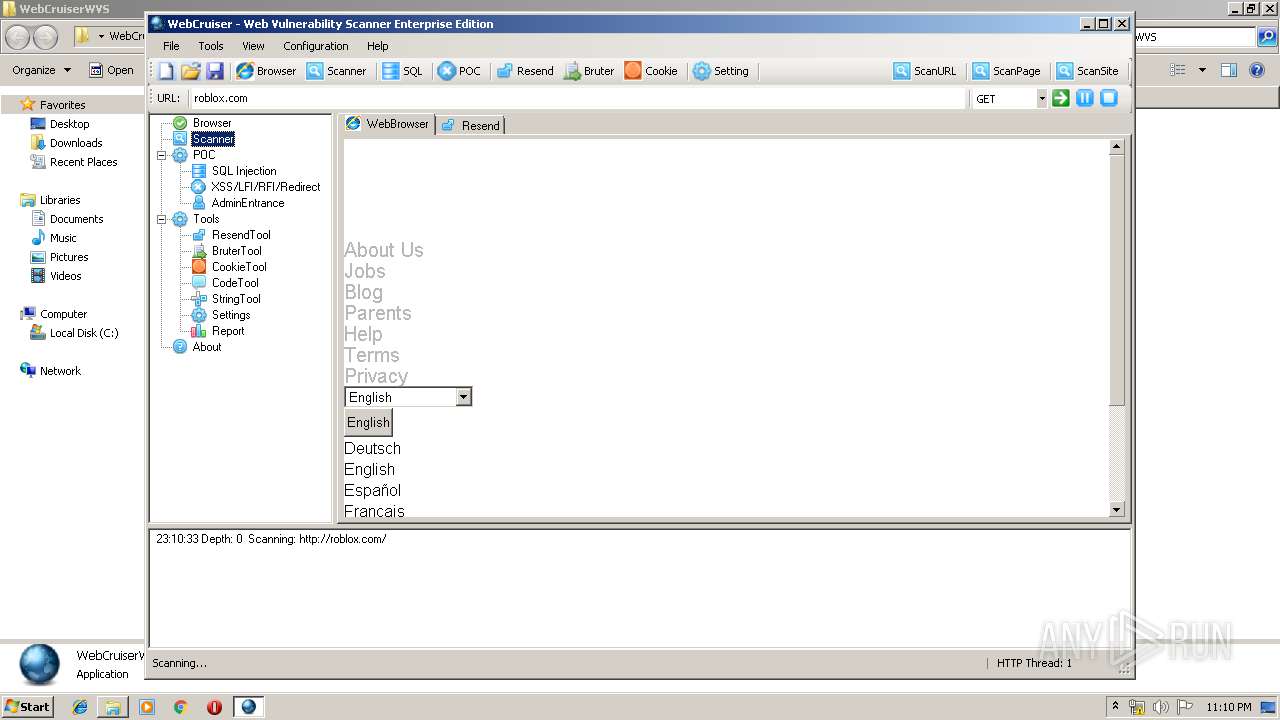Click the browser pane scroll-up arrow
The width and height of the screenshot is (1280, 720).
[1117, 147]
